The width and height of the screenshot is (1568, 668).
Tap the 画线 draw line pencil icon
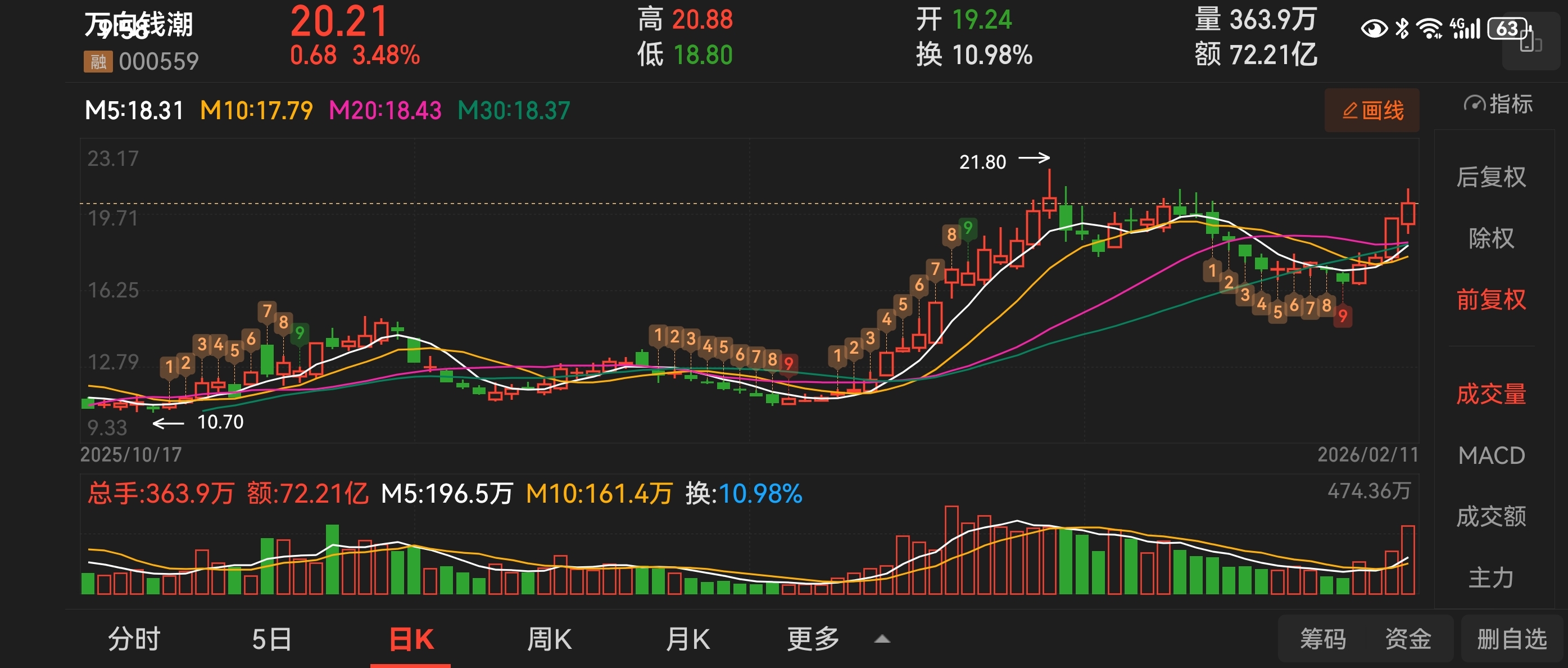[1349, 111]
